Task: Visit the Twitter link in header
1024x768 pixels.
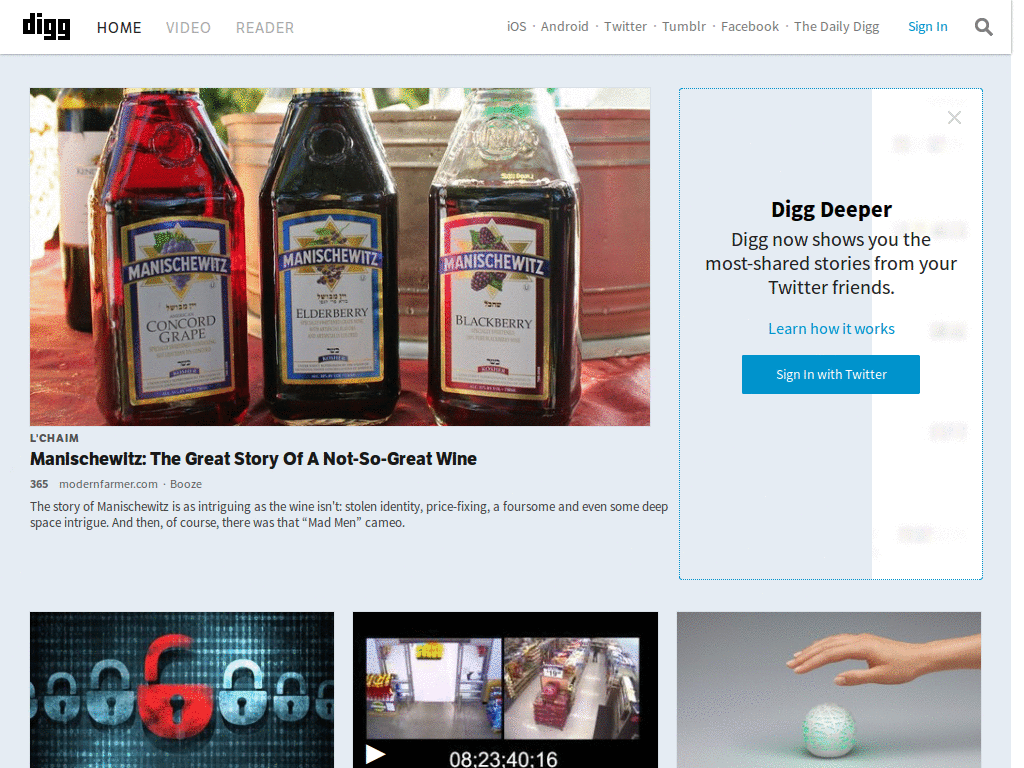Action: [625, 27]
